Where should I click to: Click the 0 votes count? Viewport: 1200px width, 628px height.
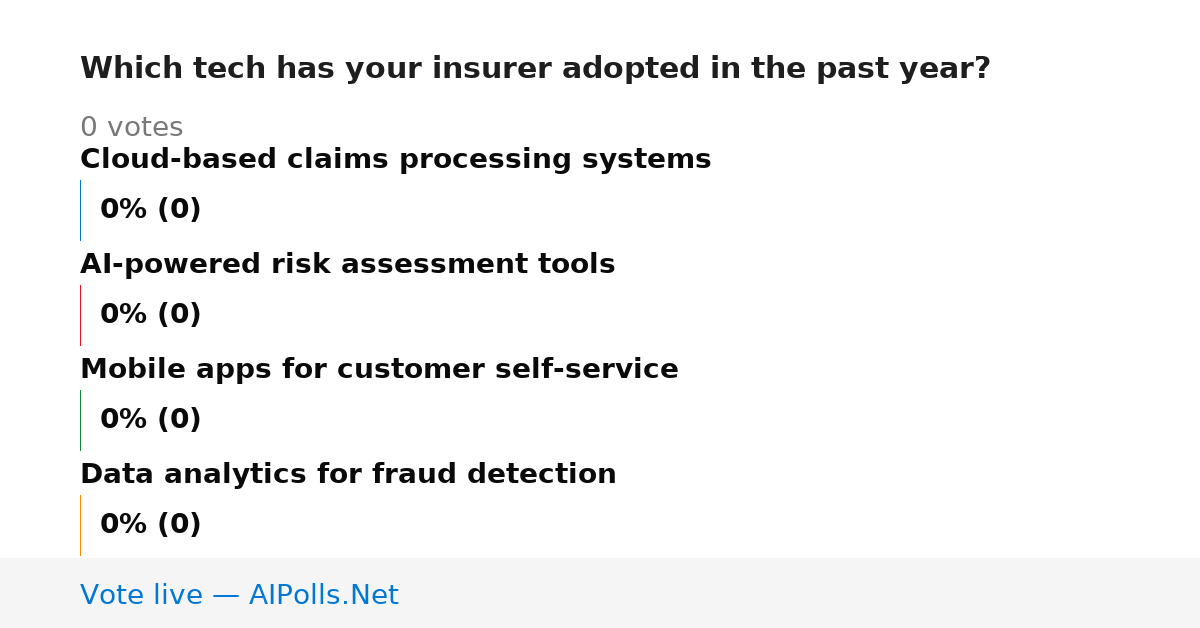click(131, 128)
